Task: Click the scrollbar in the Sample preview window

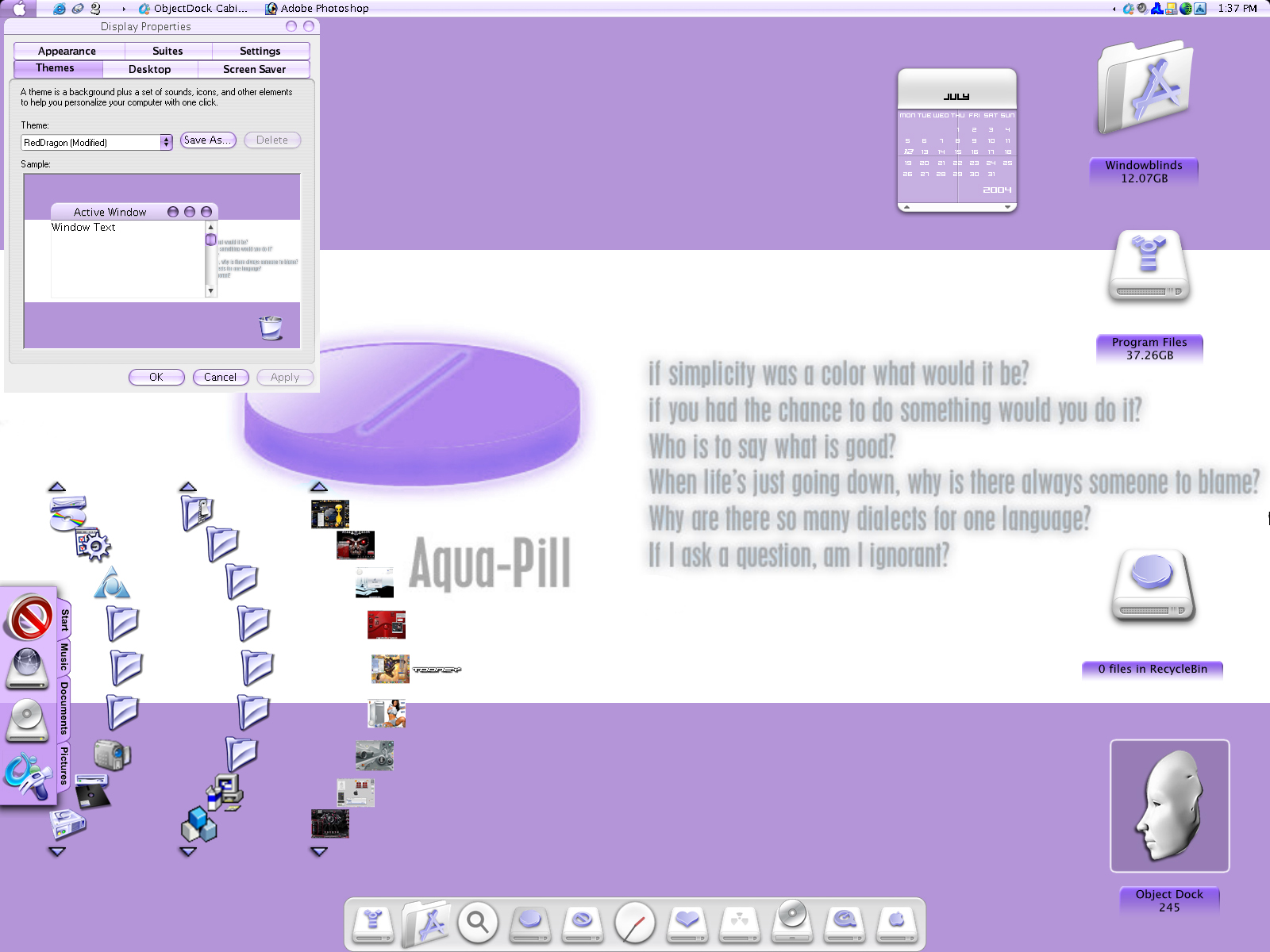Action: pyautogui.click(x=211, y=259)
